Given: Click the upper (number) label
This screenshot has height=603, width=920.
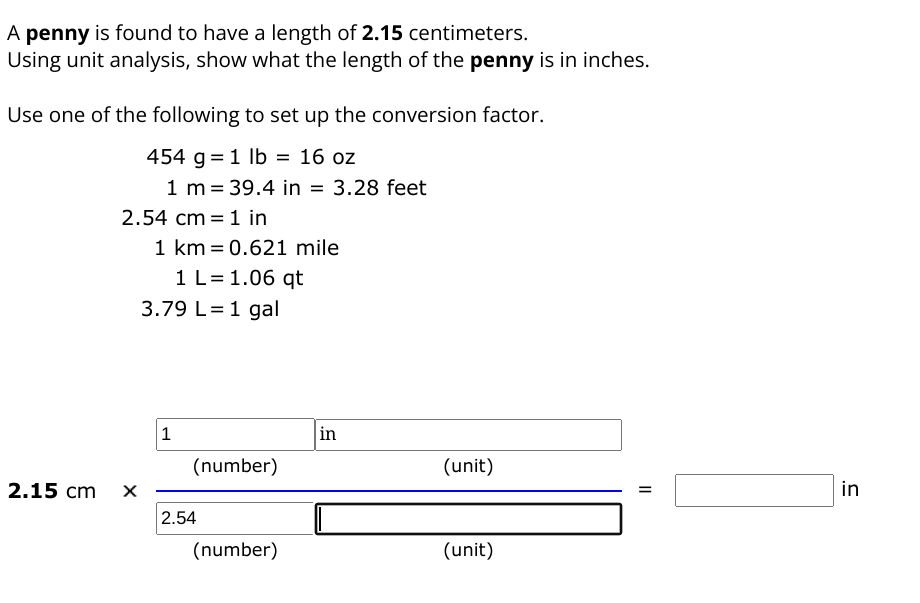Looking at the screenshot, I should click(x=233, y=465).
